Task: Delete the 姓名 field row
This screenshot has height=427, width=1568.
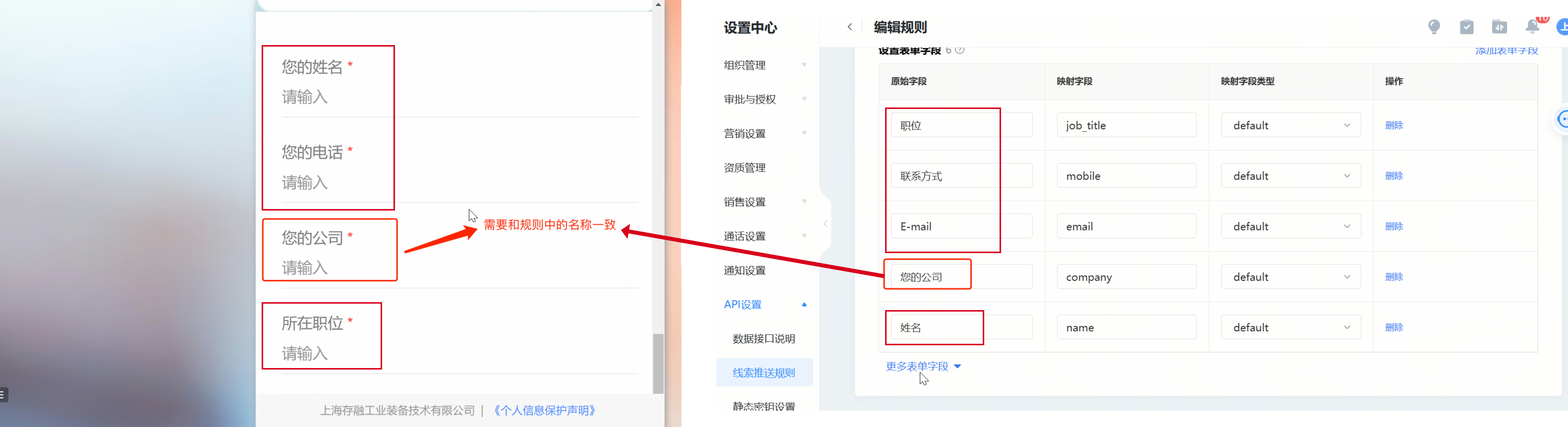Action: [1394, 327]
